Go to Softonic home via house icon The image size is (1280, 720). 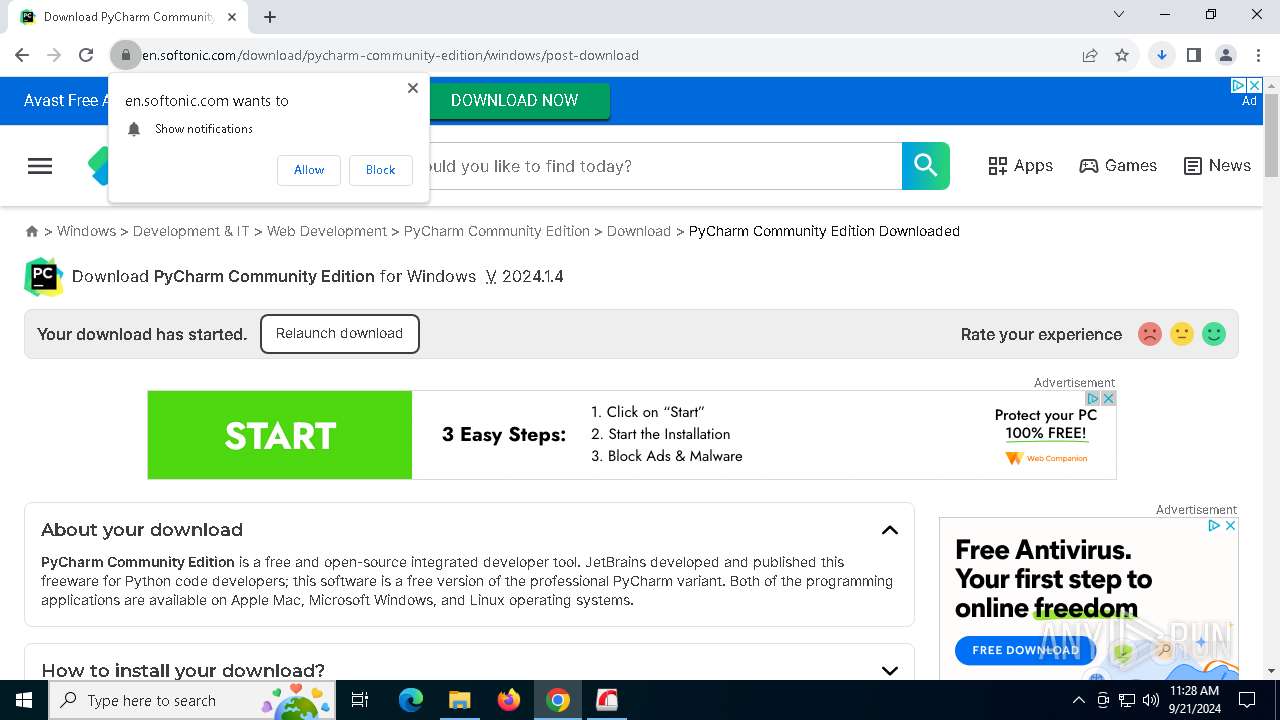click(32, 231)
